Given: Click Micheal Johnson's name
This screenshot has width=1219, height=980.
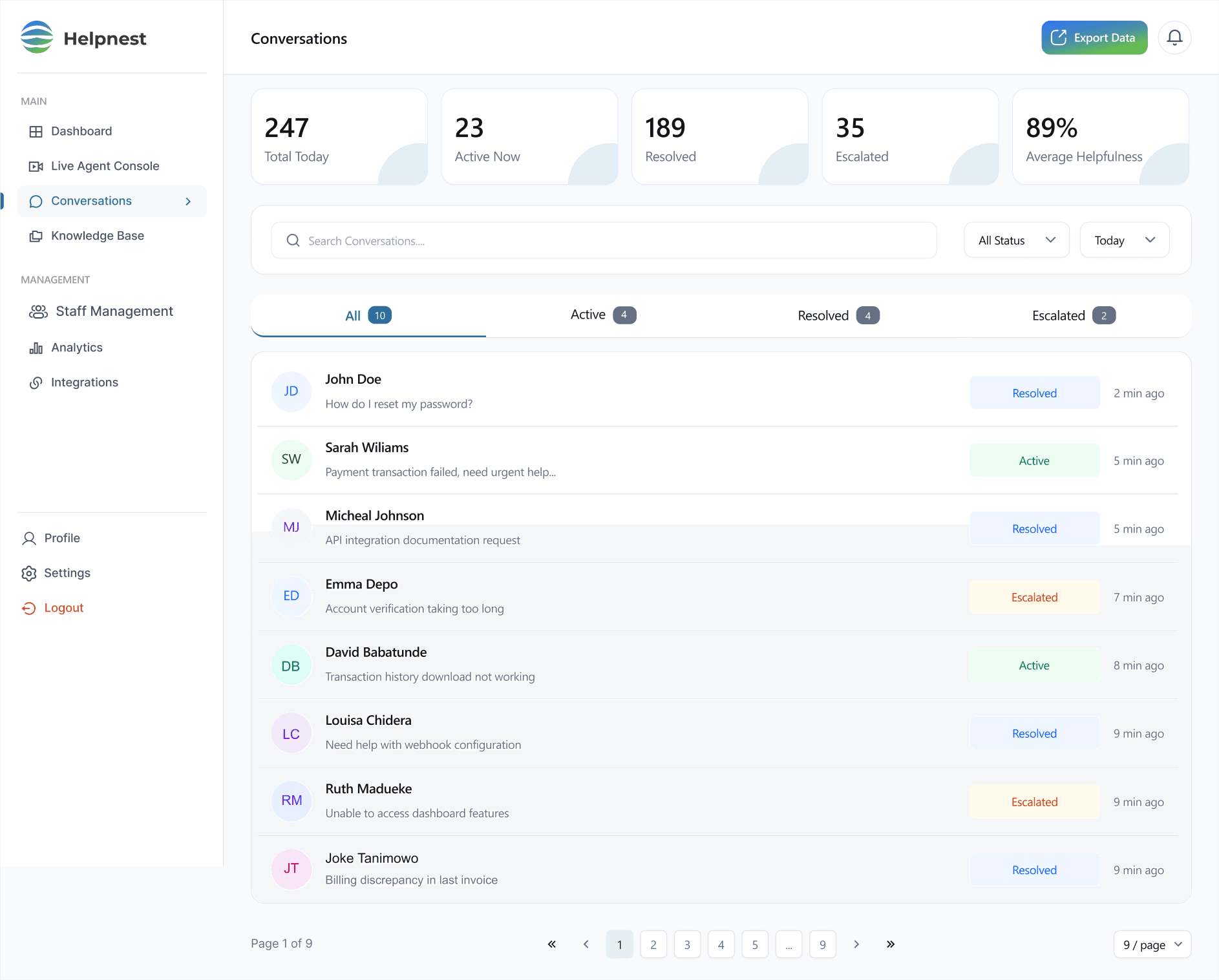Looking at the screenshot, I should click(x=375, y=516).
